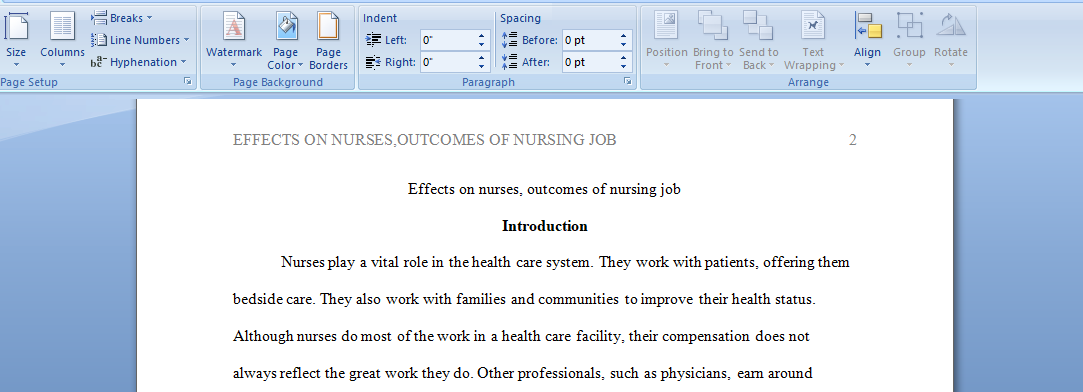Viewport: 1083px width, 392px height.
Task: Open the Page Color picker
Action: [x=285, y=40]
